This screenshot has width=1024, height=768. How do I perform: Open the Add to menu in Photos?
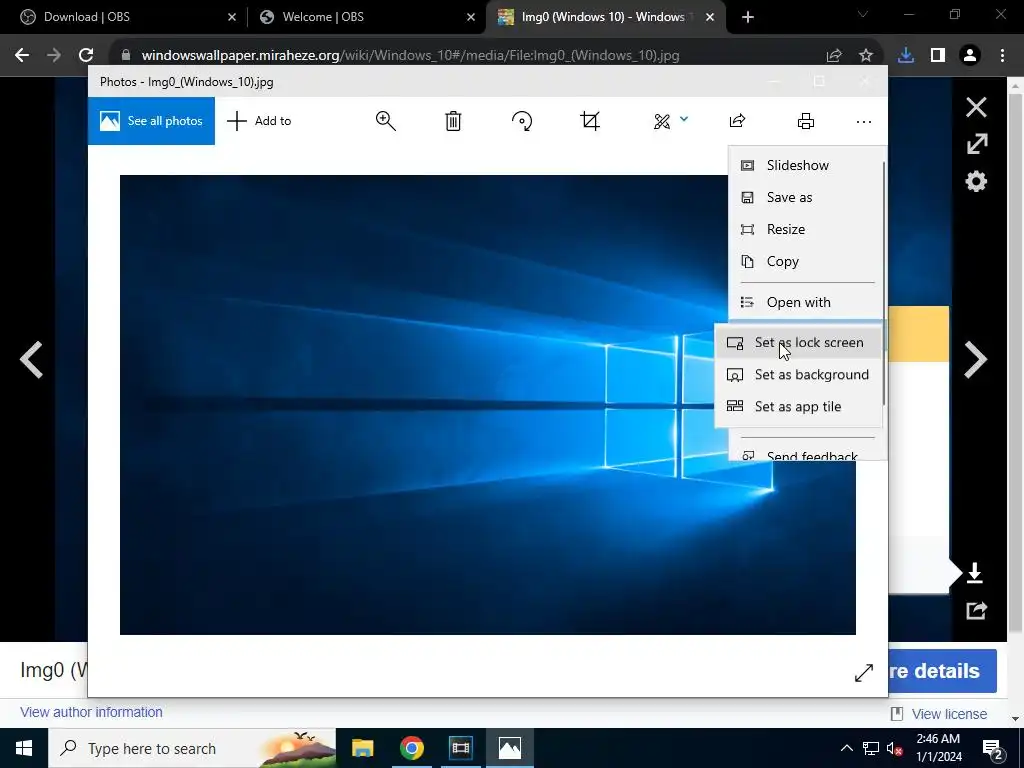[x=259, y=121]
